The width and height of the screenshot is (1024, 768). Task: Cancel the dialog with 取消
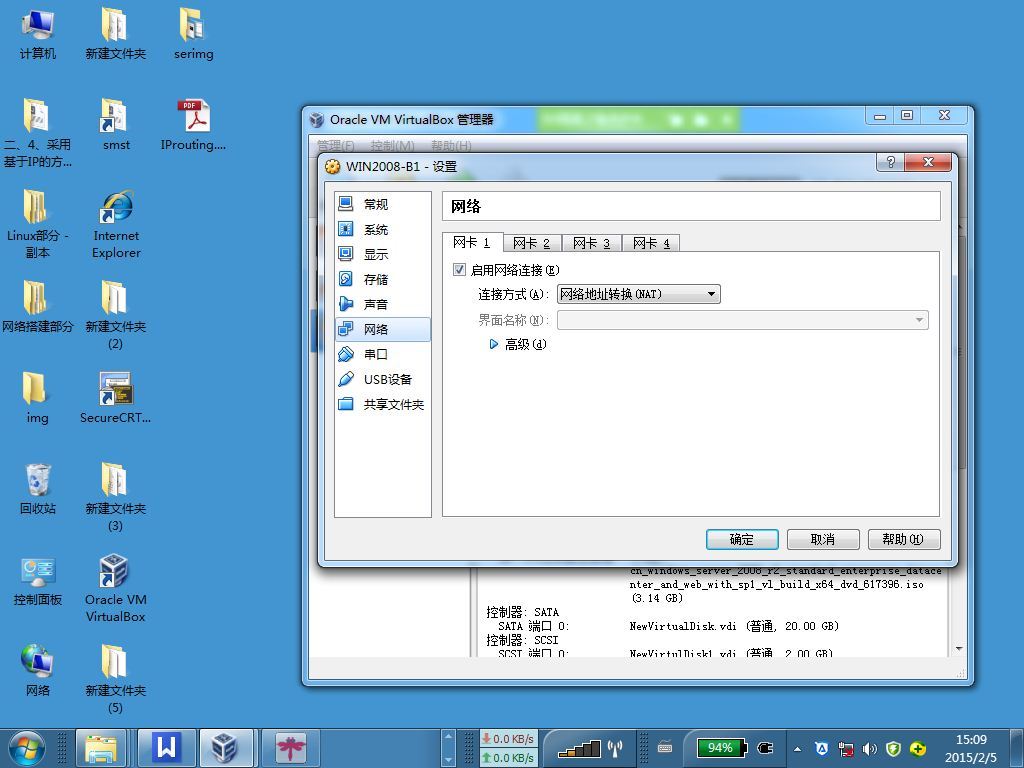tap(823, 539)
